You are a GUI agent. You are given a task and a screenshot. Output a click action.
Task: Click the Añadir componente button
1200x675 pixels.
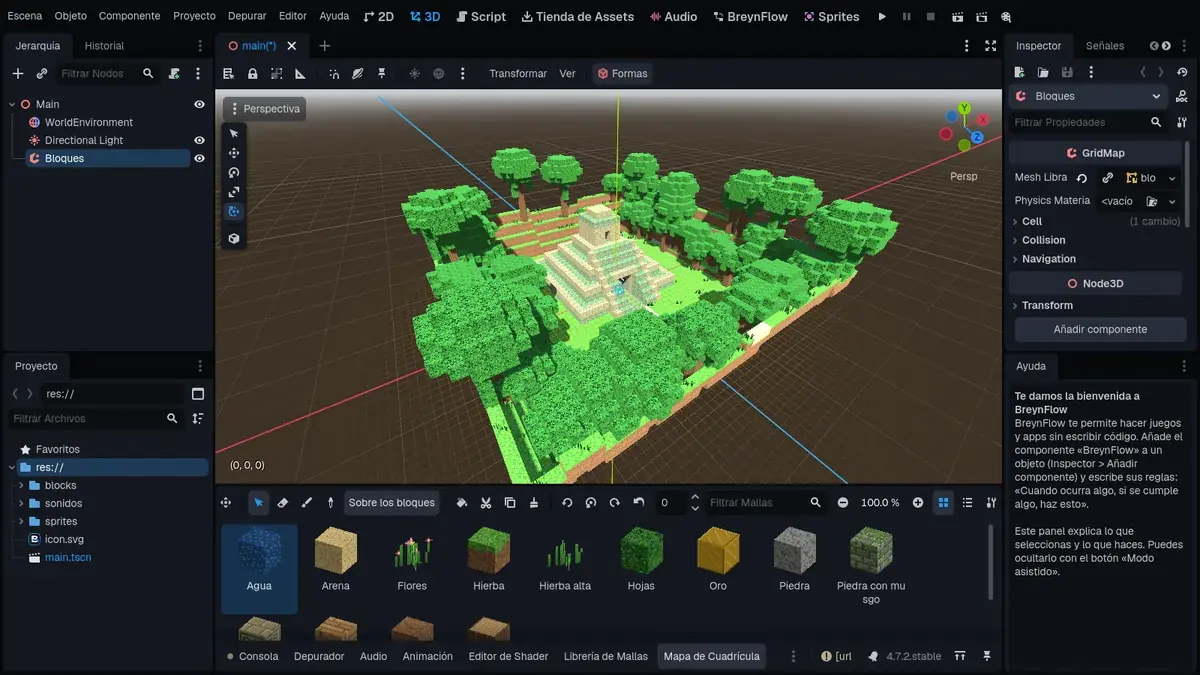pyautogui.click(x=1100, y=329)
